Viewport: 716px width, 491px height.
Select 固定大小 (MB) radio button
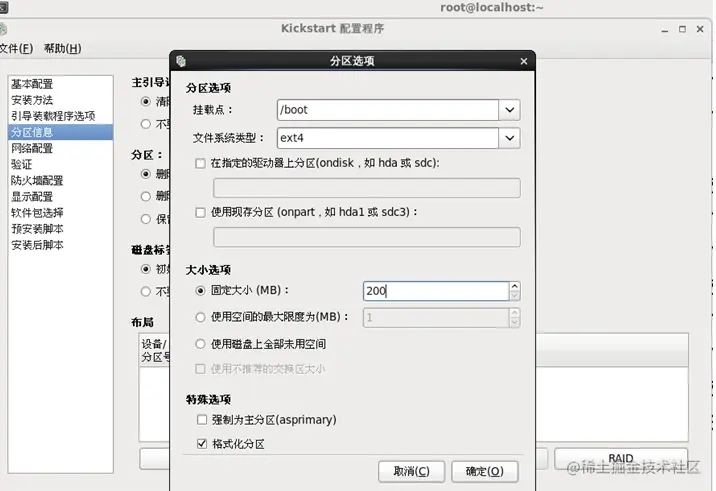200,290
